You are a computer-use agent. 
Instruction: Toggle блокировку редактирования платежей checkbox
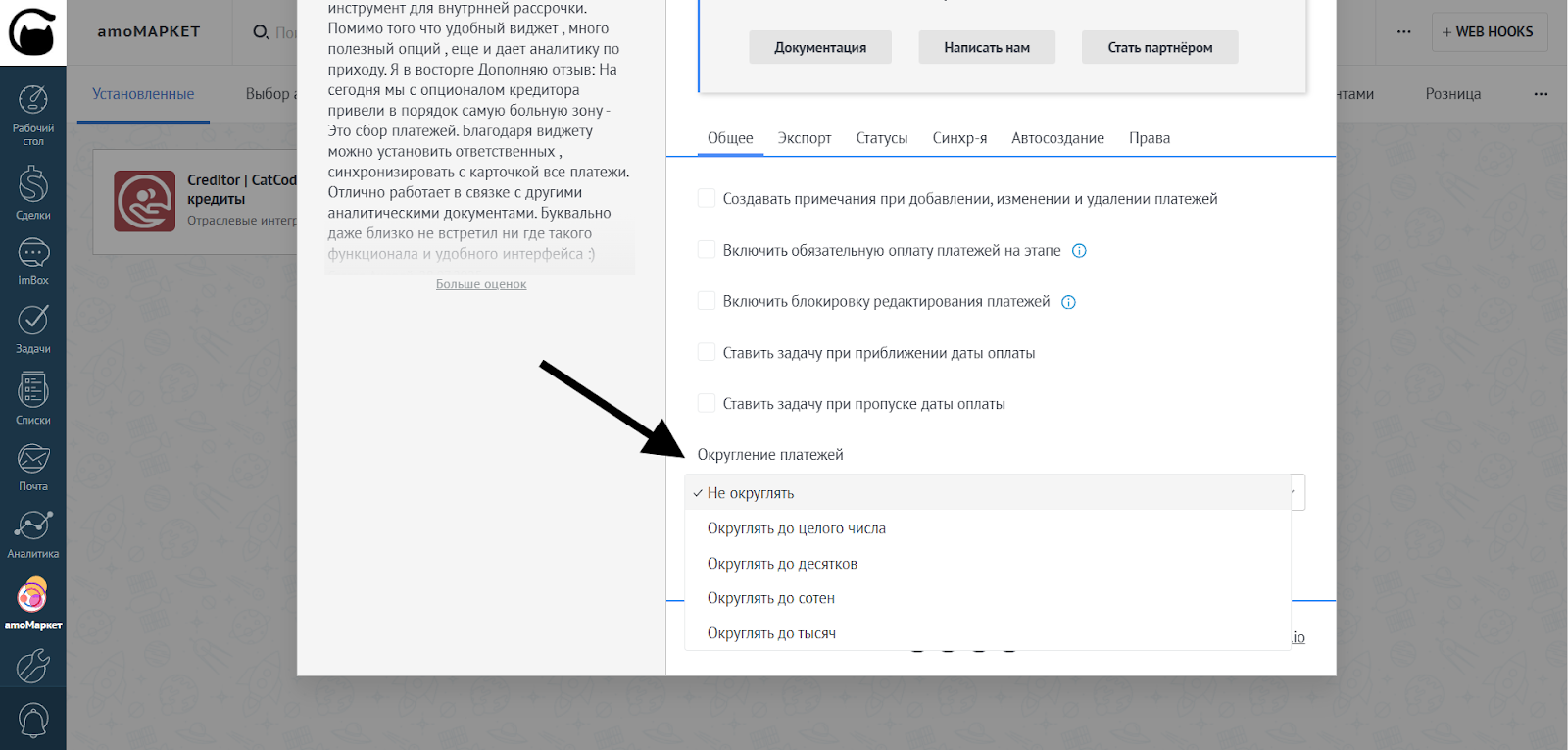click(x=706, y=301)
